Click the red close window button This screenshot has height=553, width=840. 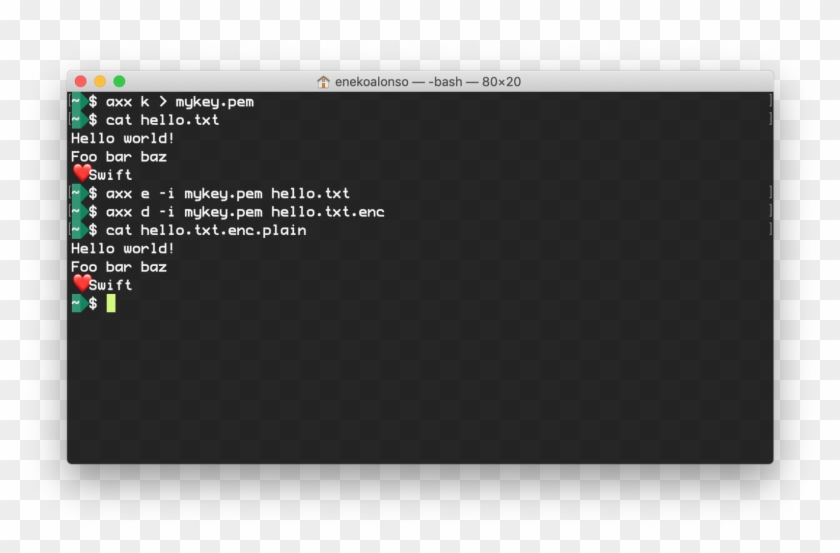click(x=80, y=81)
